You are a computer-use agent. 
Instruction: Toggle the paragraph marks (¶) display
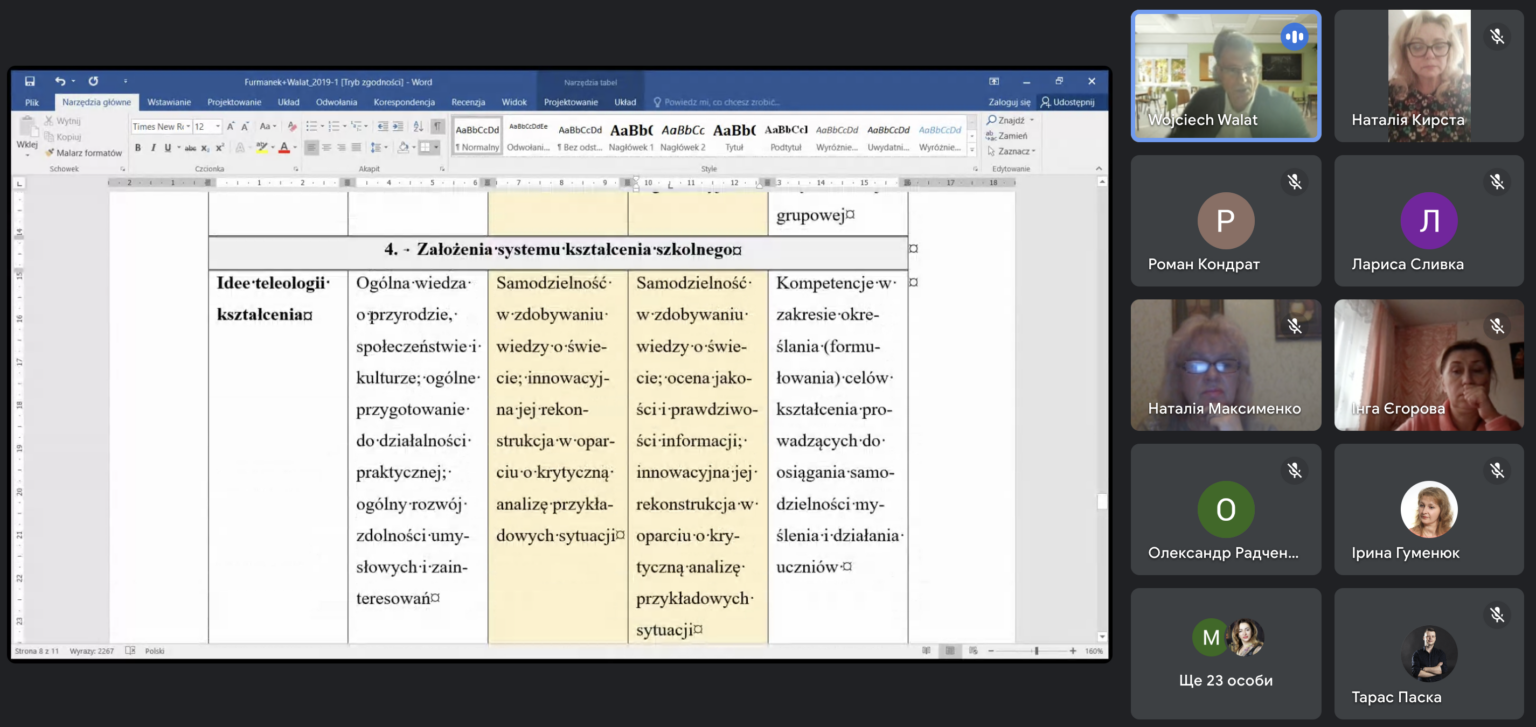coord(437,127)
